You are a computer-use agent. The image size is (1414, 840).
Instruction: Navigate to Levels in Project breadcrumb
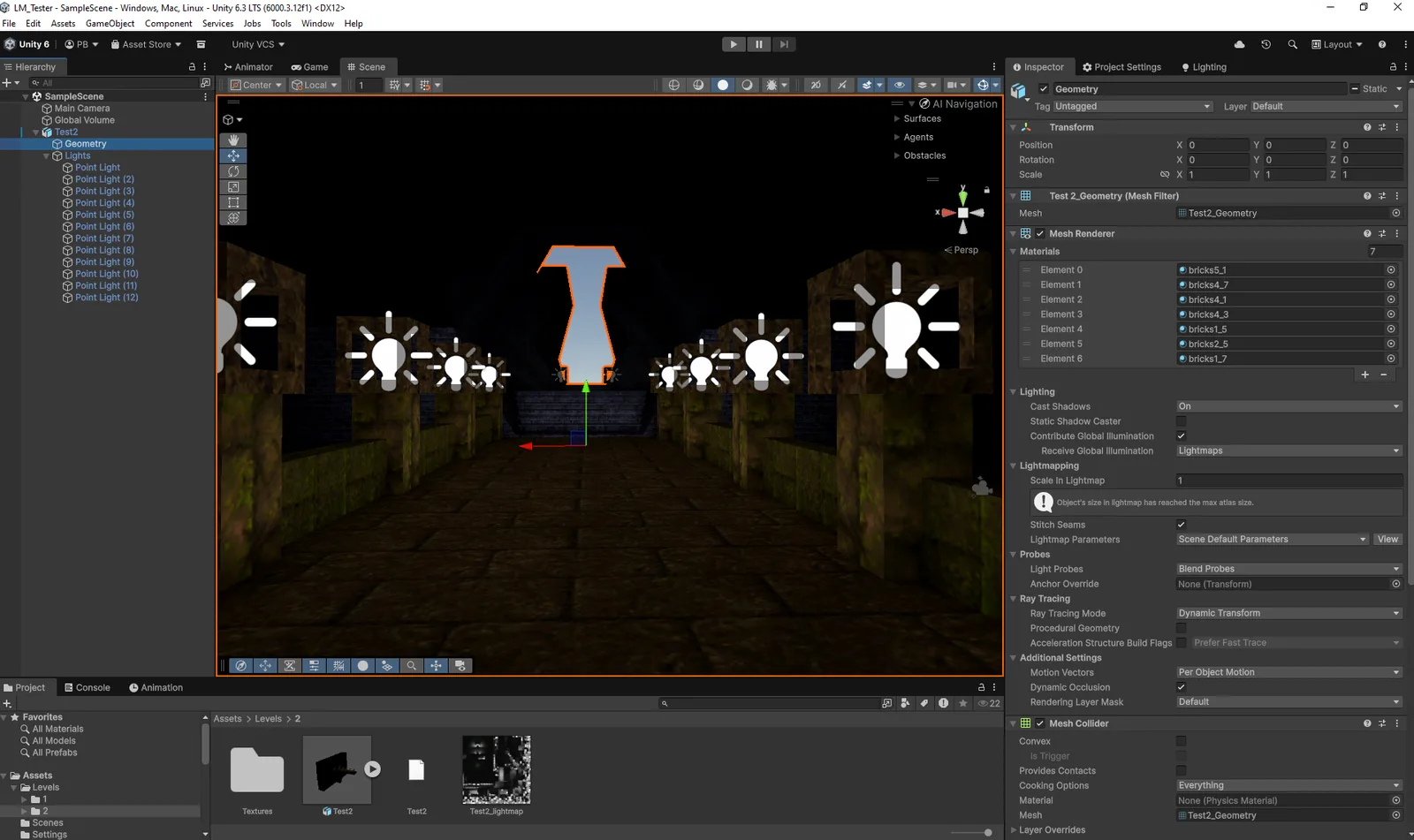point(268,719)
